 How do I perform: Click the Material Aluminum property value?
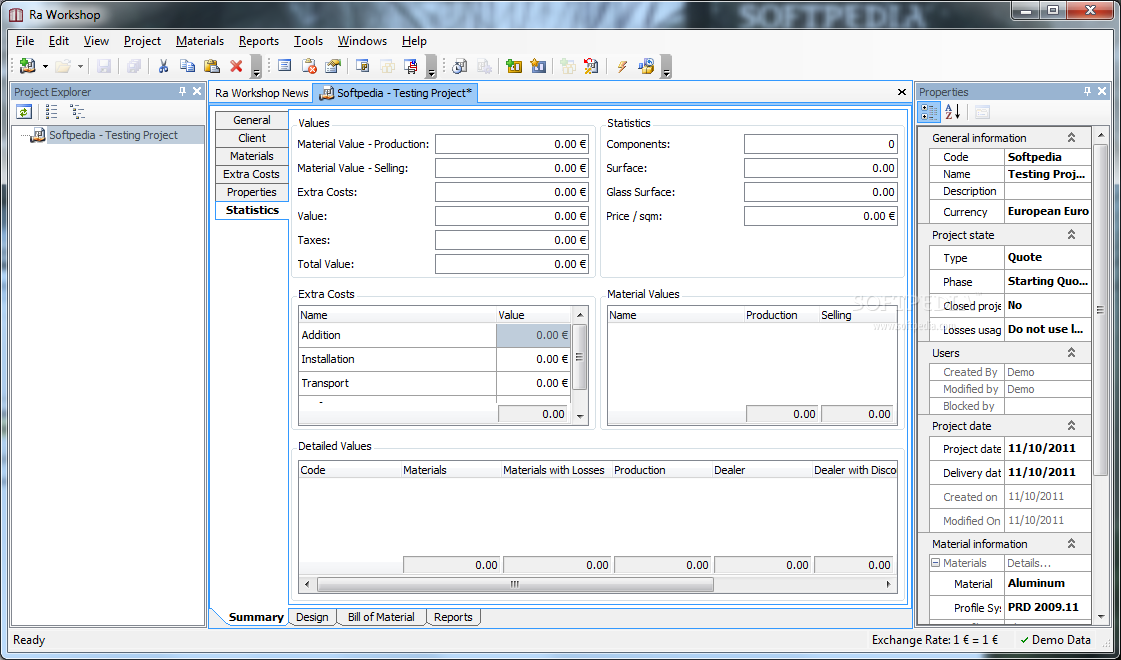click(1048, 583)
